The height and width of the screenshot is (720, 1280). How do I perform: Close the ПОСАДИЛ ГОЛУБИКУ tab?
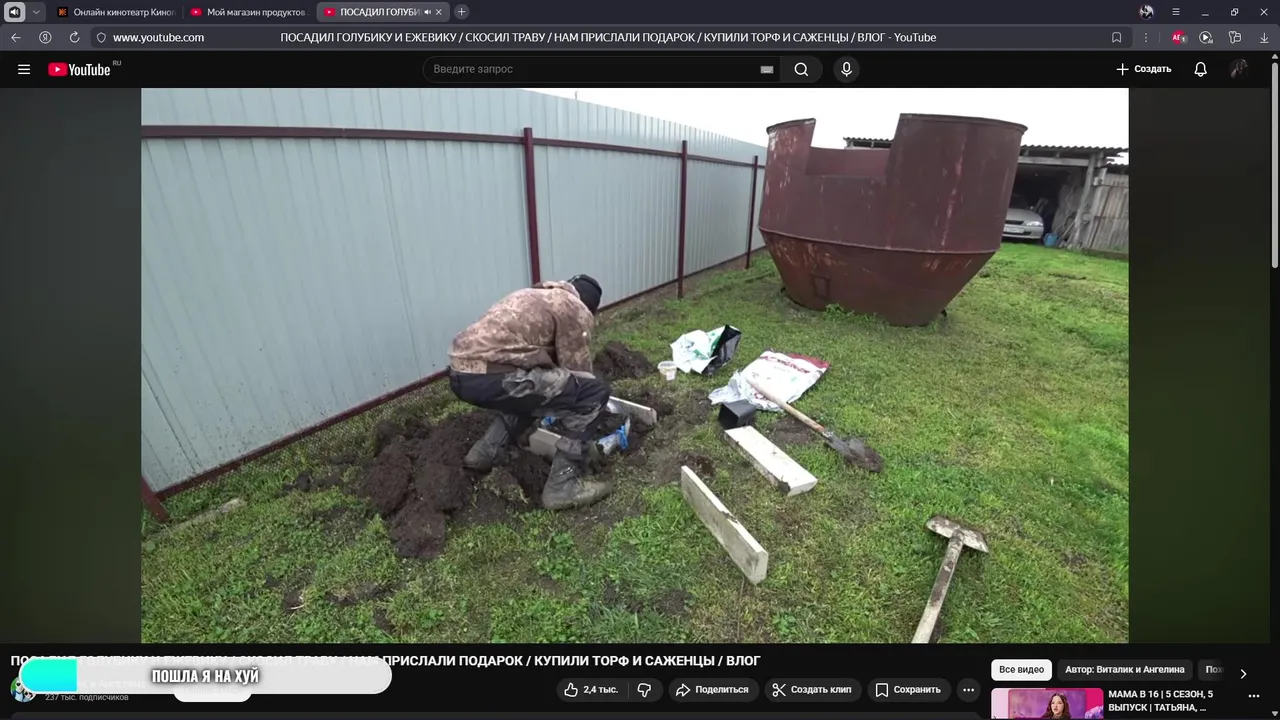tap(438, 12)
